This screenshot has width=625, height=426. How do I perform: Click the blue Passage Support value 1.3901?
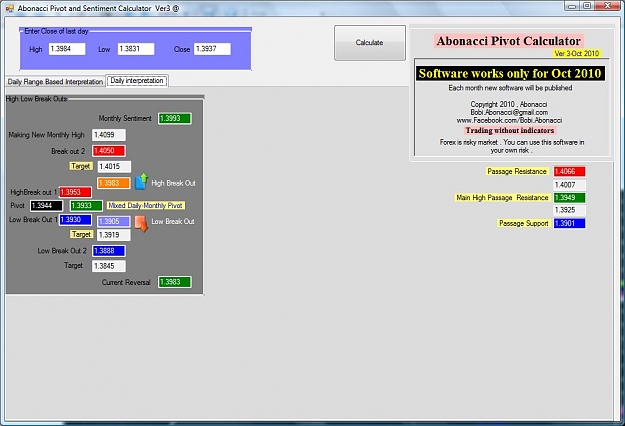570,223
